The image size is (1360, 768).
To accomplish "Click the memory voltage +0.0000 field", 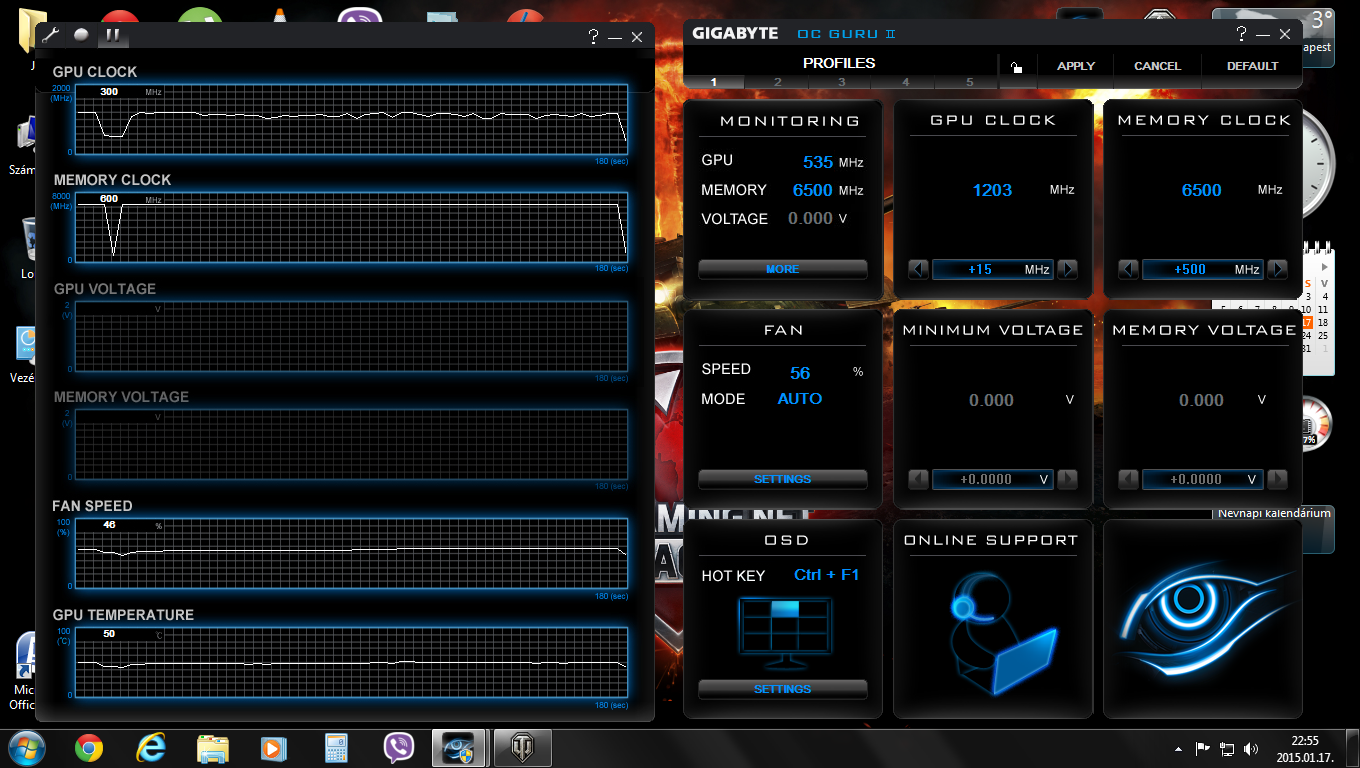I will [x=1203, y=479].
